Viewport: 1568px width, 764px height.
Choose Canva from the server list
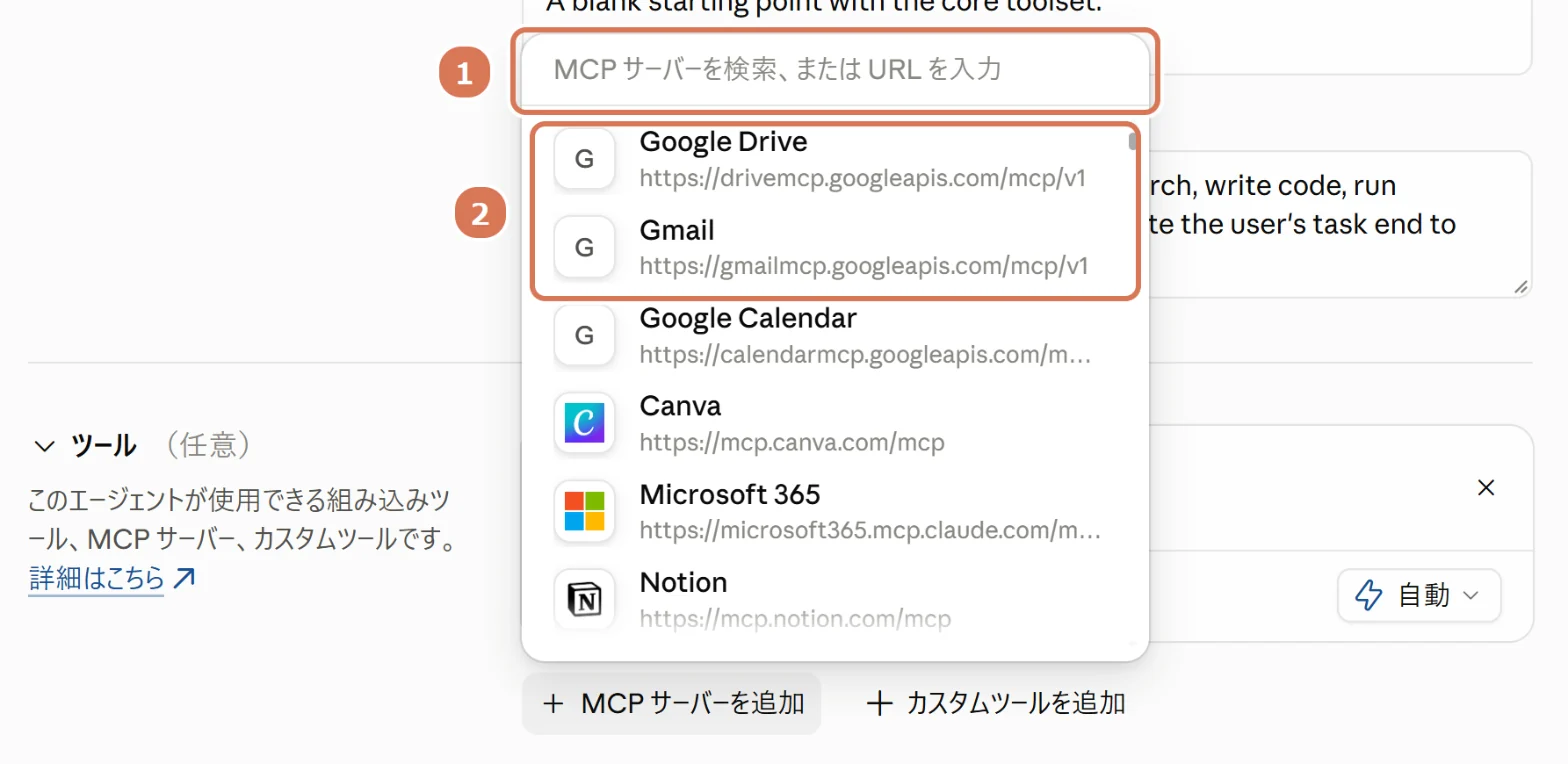(x=835, y=423)
